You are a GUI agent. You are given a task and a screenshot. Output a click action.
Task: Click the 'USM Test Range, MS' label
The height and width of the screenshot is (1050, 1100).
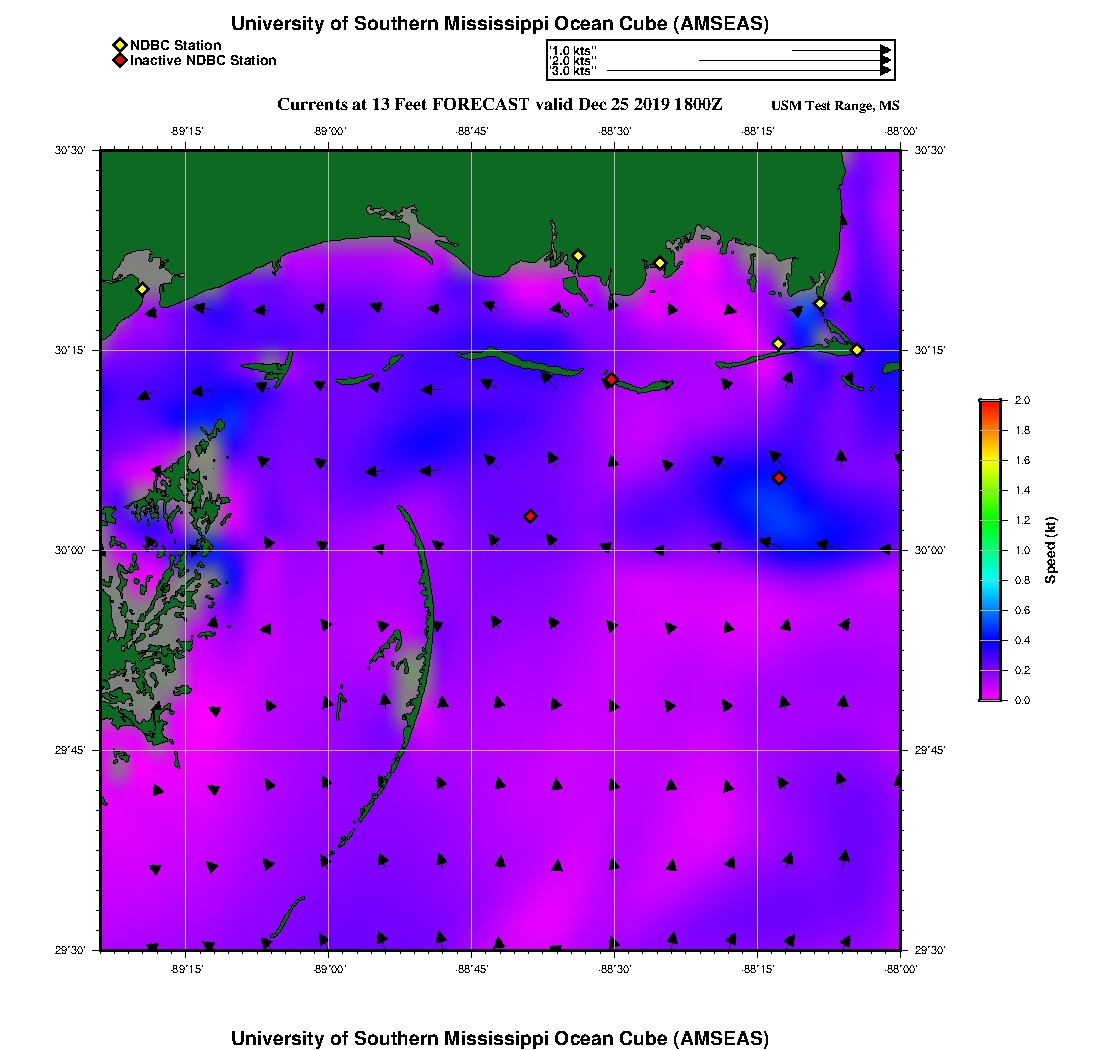tap(835, 106)
